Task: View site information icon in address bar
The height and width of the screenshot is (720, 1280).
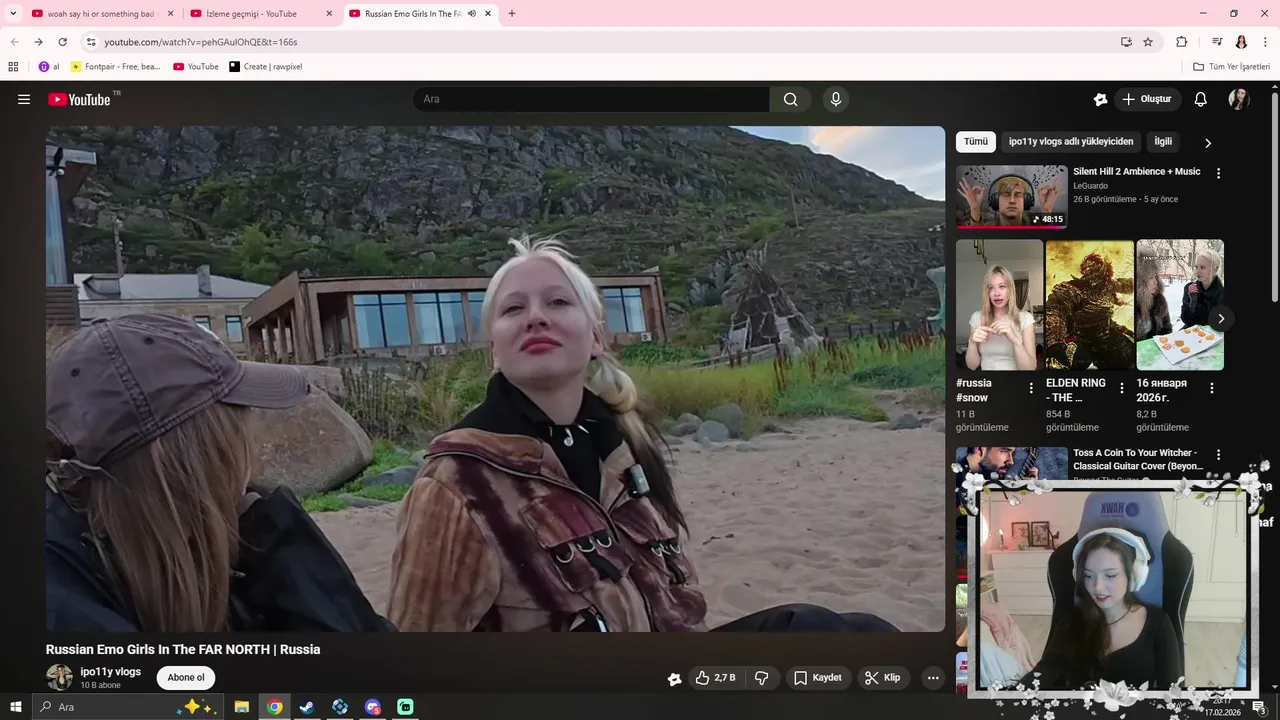Action: pyautogui.click(x=91, y=42)
